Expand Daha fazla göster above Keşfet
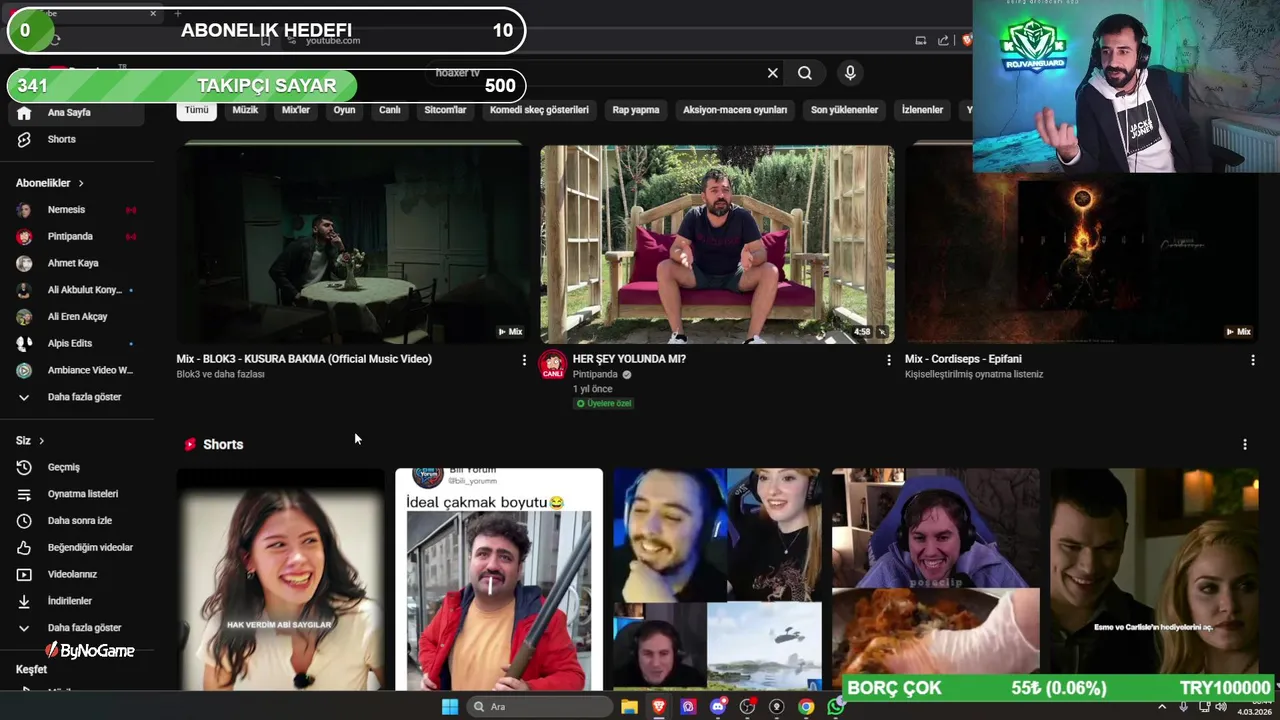 click(77, 628)
